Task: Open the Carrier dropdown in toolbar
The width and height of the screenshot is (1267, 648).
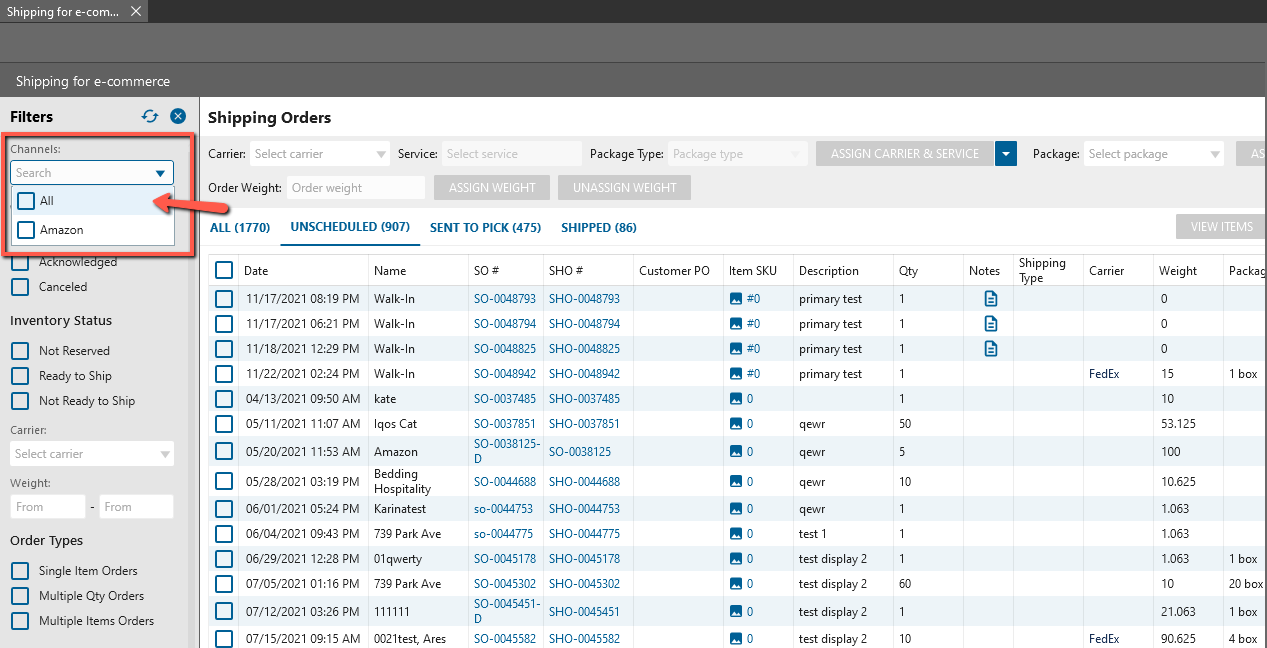Action: click(x=319, y=154)
